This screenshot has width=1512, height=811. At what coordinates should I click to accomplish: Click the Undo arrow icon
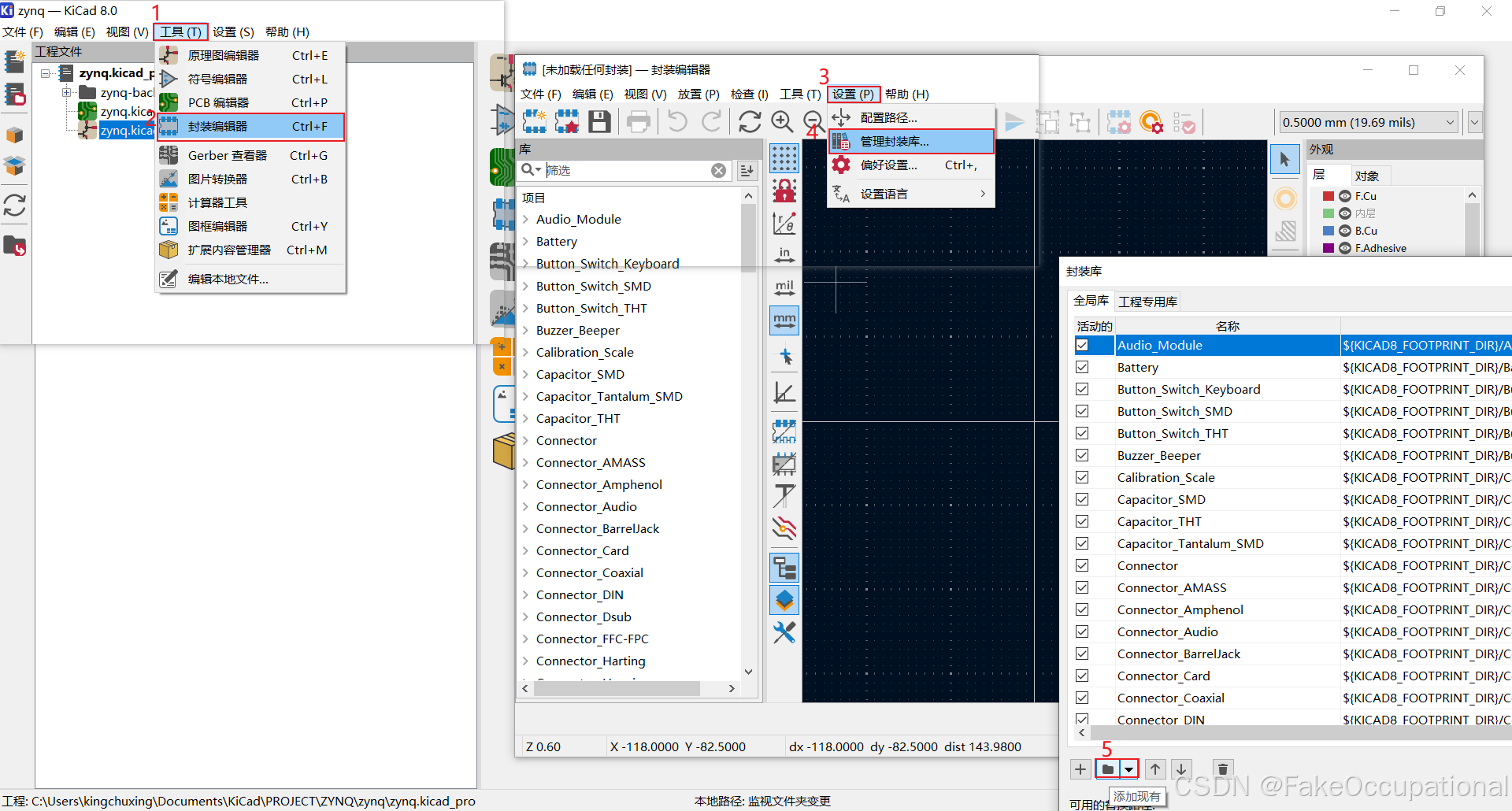[x=677, y=121]
